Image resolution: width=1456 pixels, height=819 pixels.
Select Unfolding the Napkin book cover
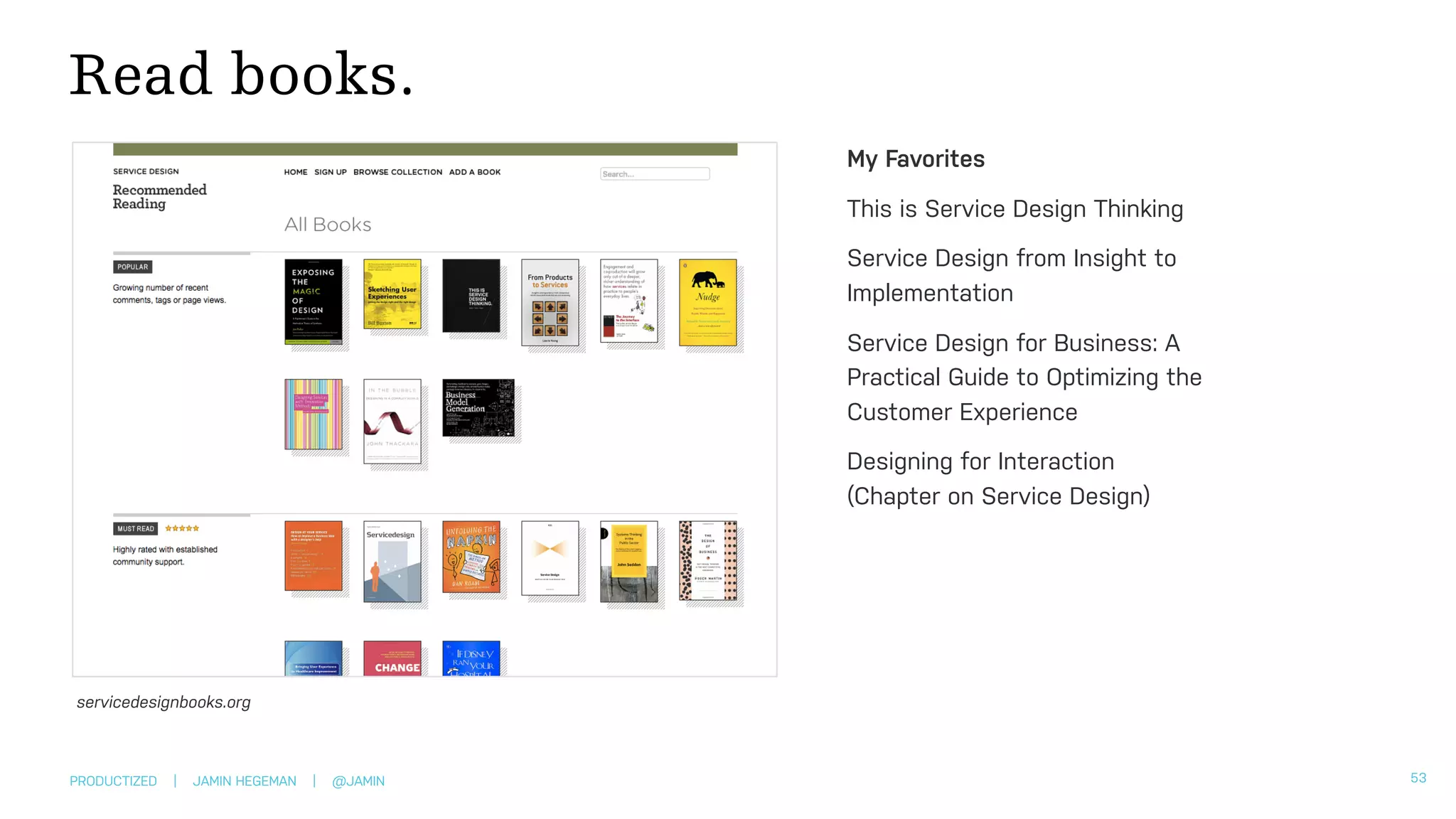pyautogui.click(x=471, y=557)
